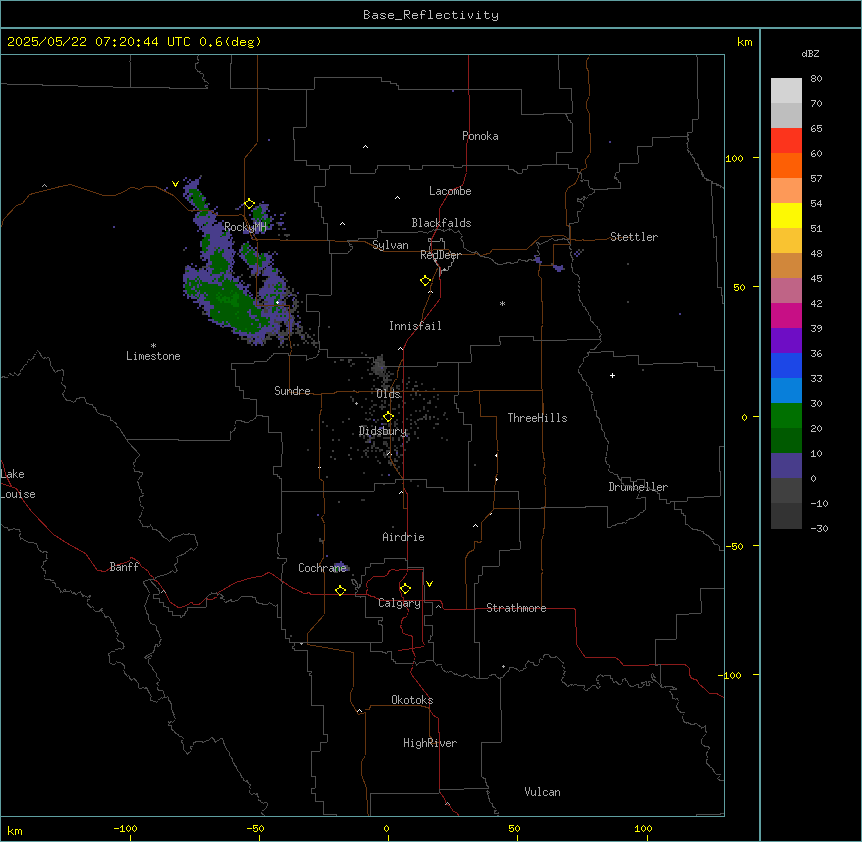Click the yellow diamond marker near RockyMH

249,204
